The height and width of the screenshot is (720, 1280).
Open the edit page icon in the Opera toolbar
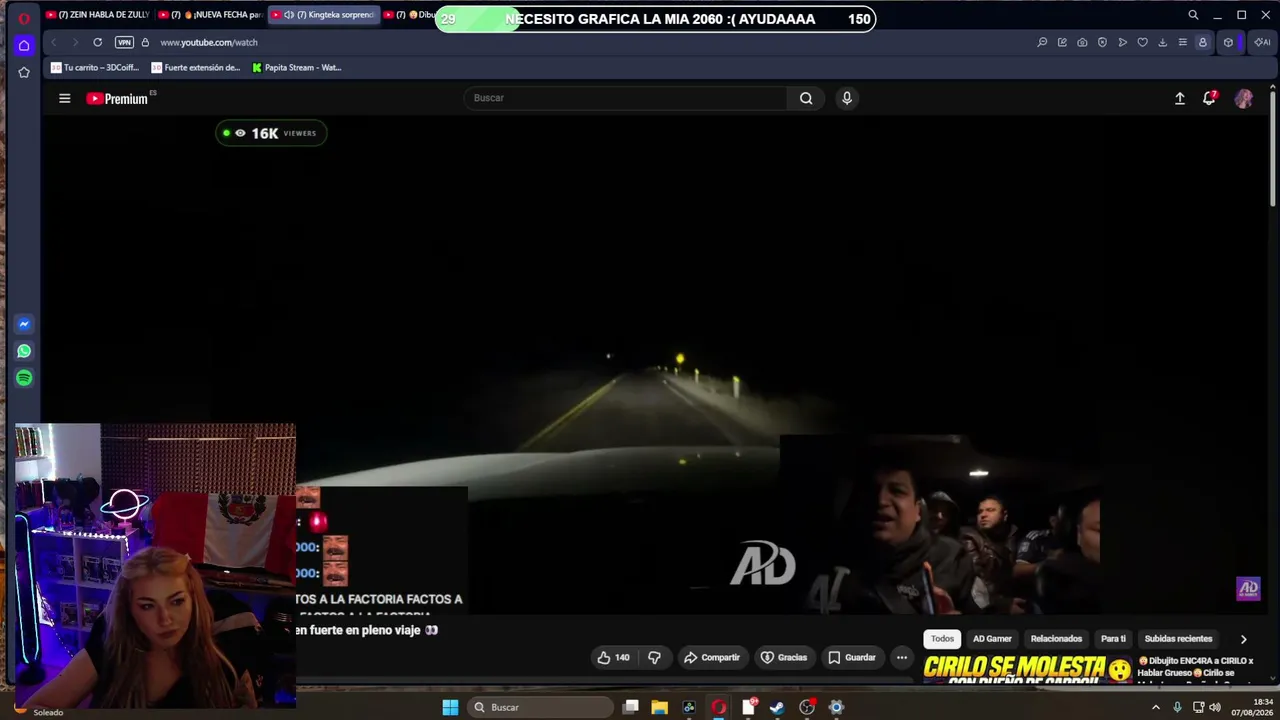click(x=1062, y=42)
